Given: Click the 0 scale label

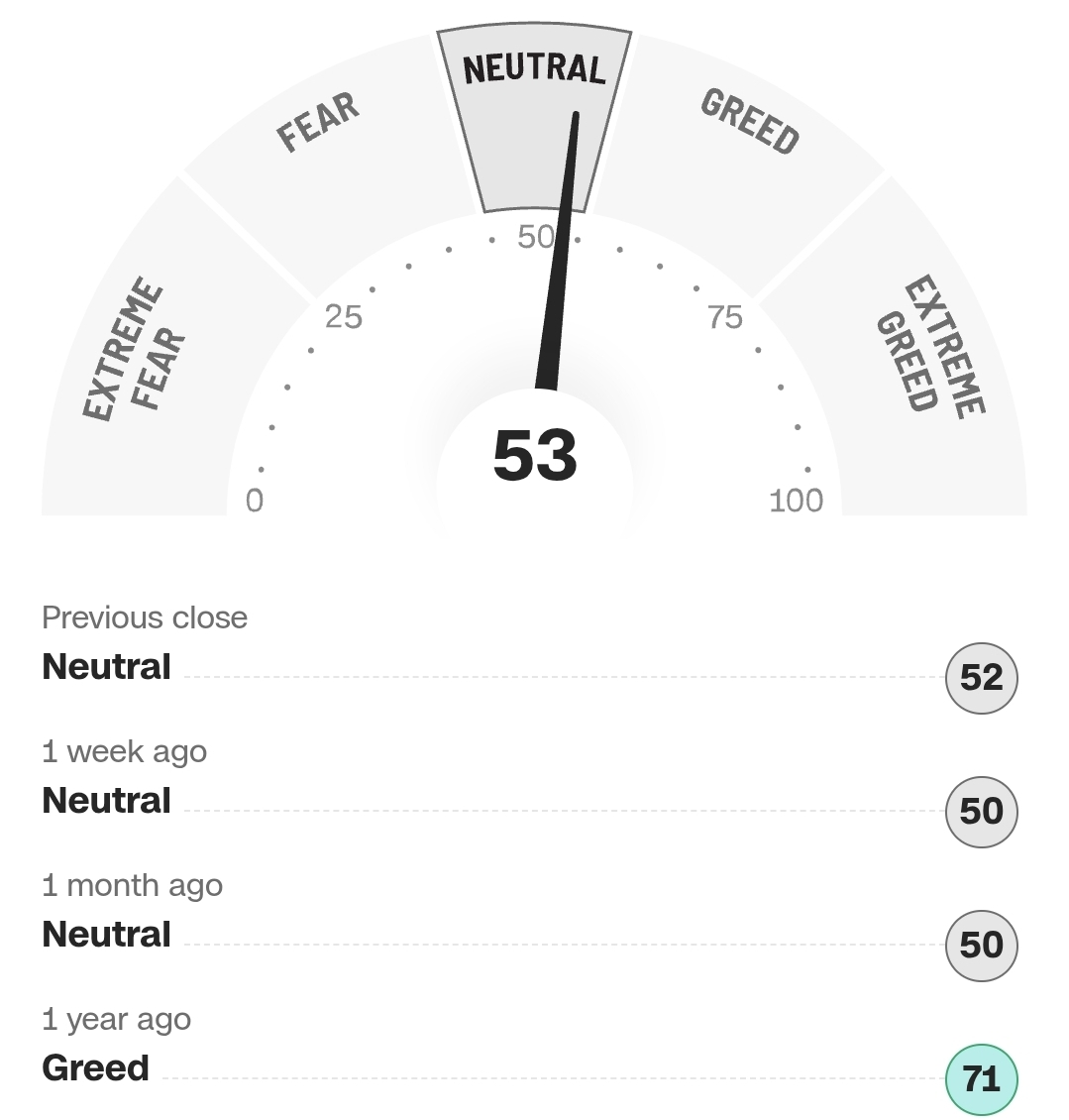Looking at the screenshot, I should click(255, 501).
